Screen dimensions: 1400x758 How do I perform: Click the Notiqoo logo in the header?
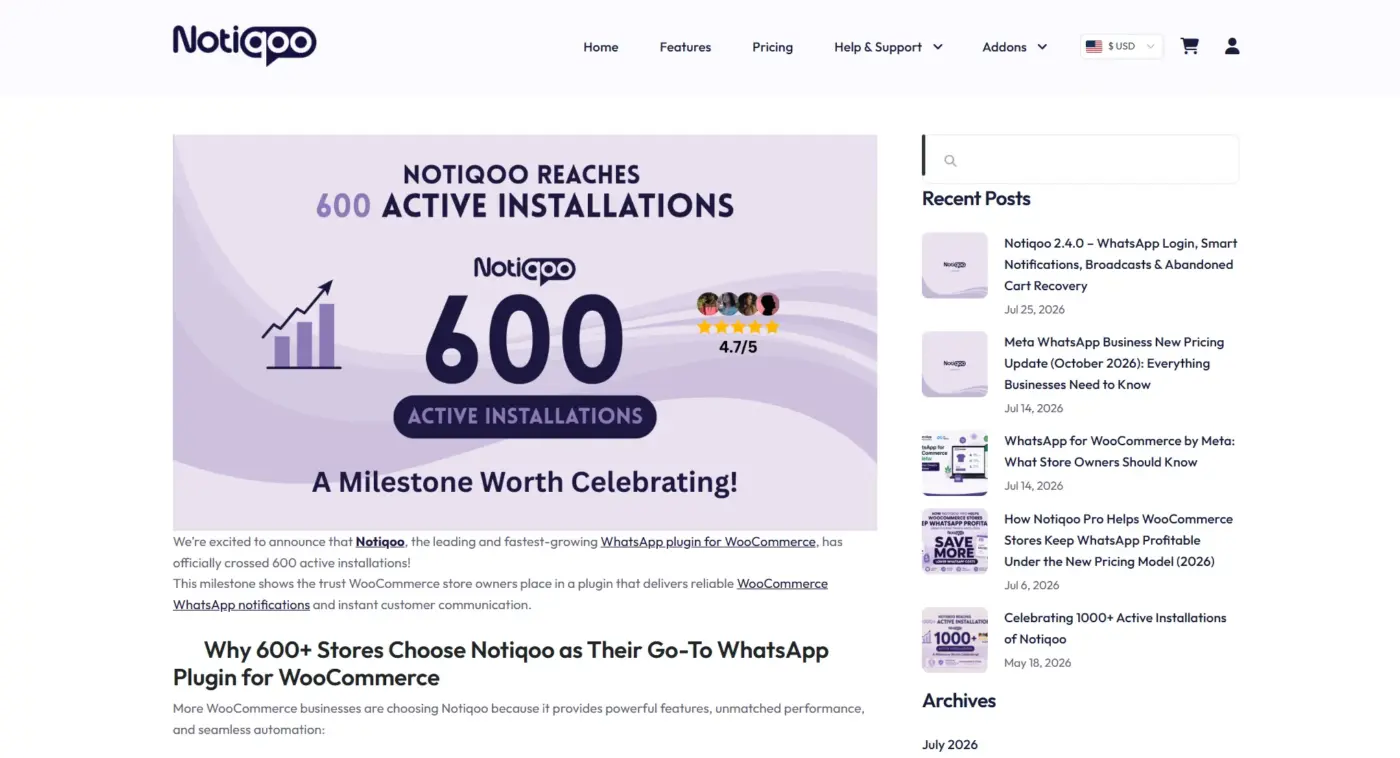pyautogui.click(x=244, y=44)
